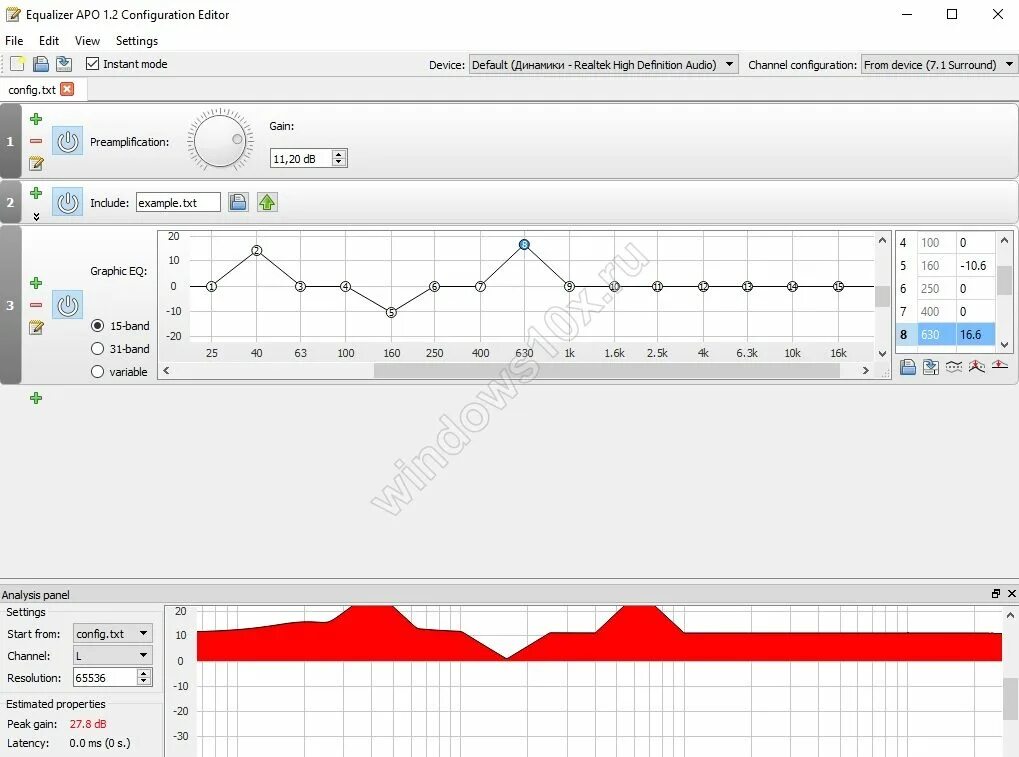Screen dimensions: 1019x757
Task: Import Graphic EQ curve from file
Action: click(x=908, y=367)
